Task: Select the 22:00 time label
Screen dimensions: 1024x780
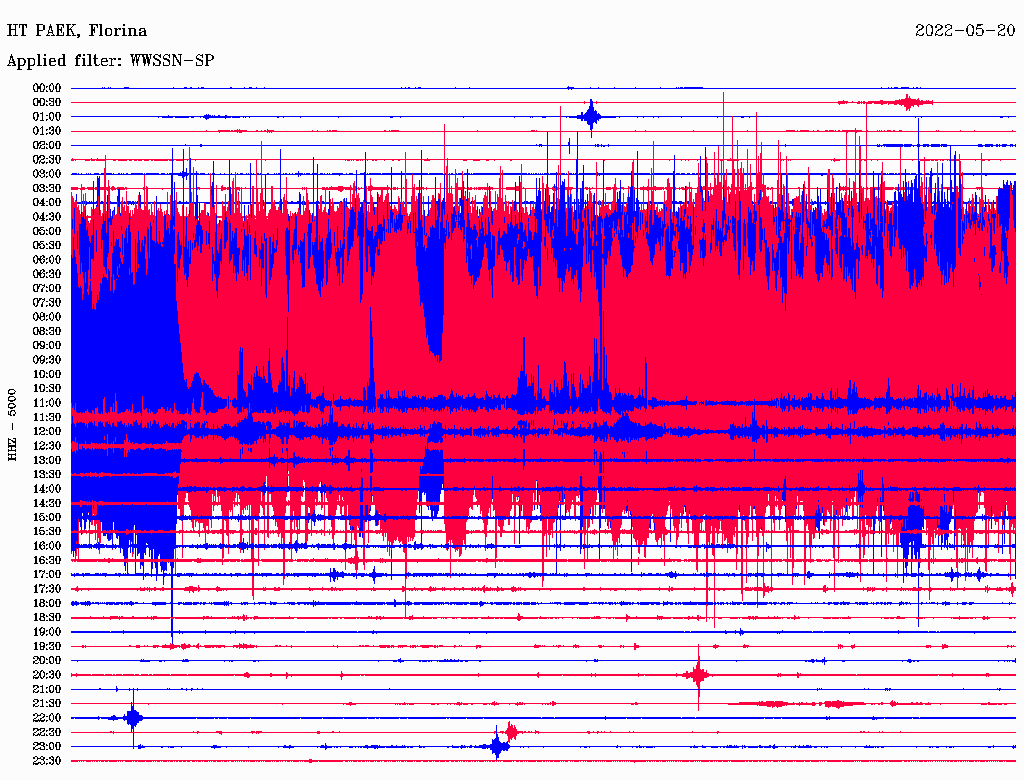Action: (47, 719)
